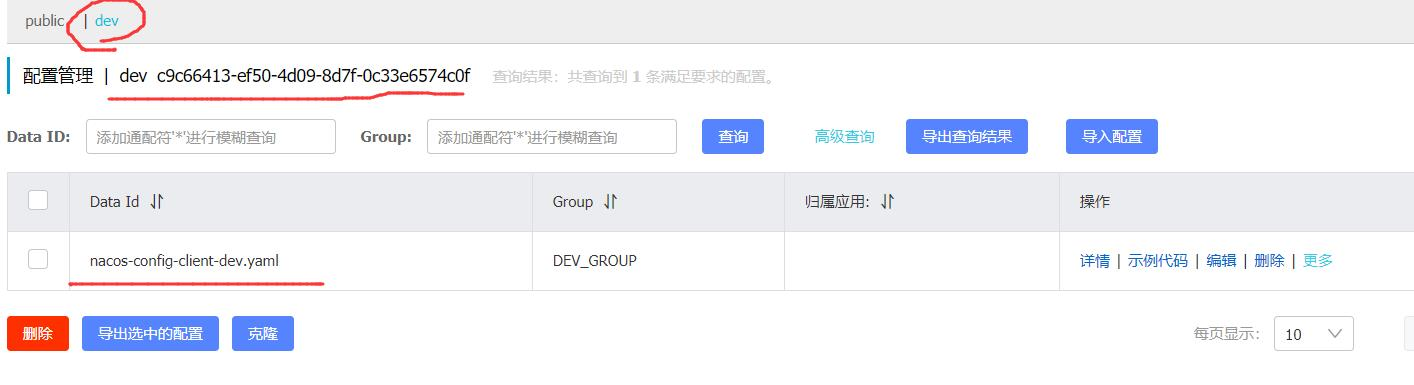
Task: Click the 删除 link in the row
Action: [x=1269, y=261]
